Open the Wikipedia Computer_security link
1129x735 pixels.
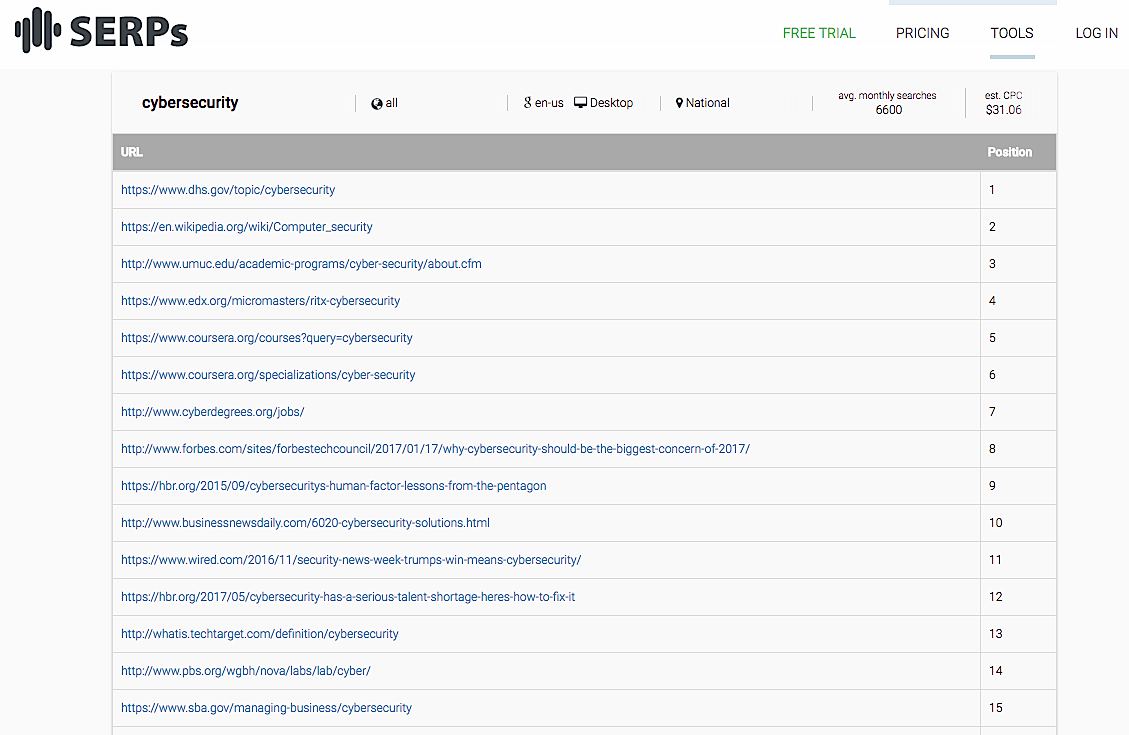[247, 227]
